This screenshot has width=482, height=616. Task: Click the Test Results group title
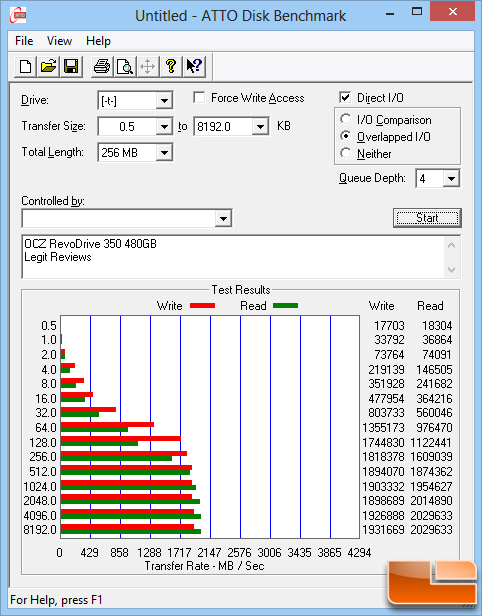(x=241, y=290)
